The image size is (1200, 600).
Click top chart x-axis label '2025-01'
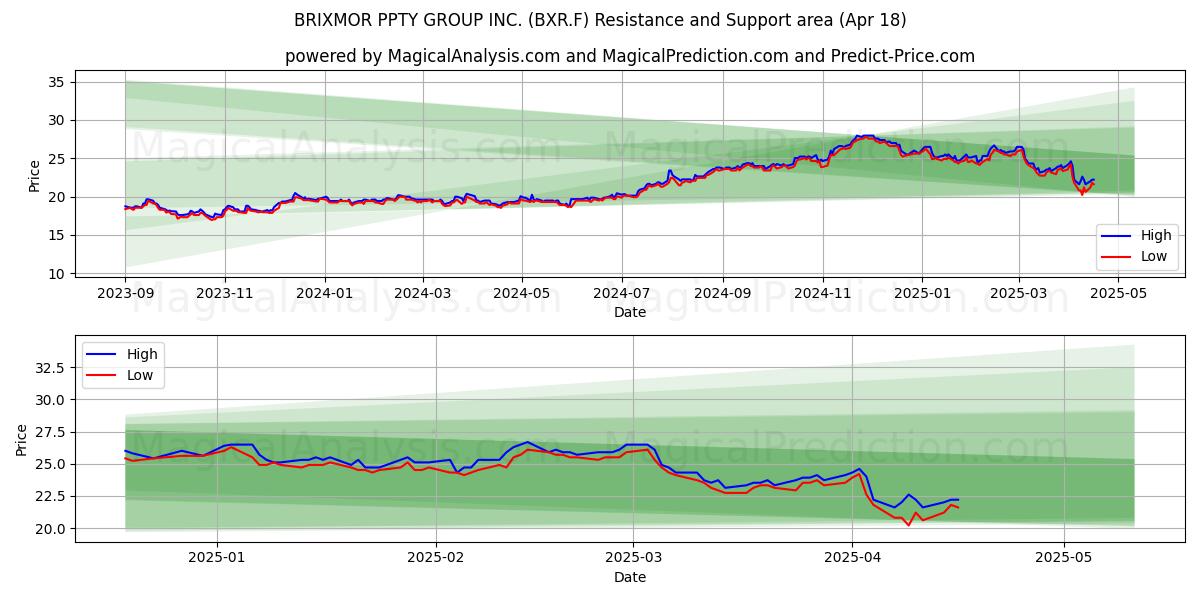pos(922,294)
